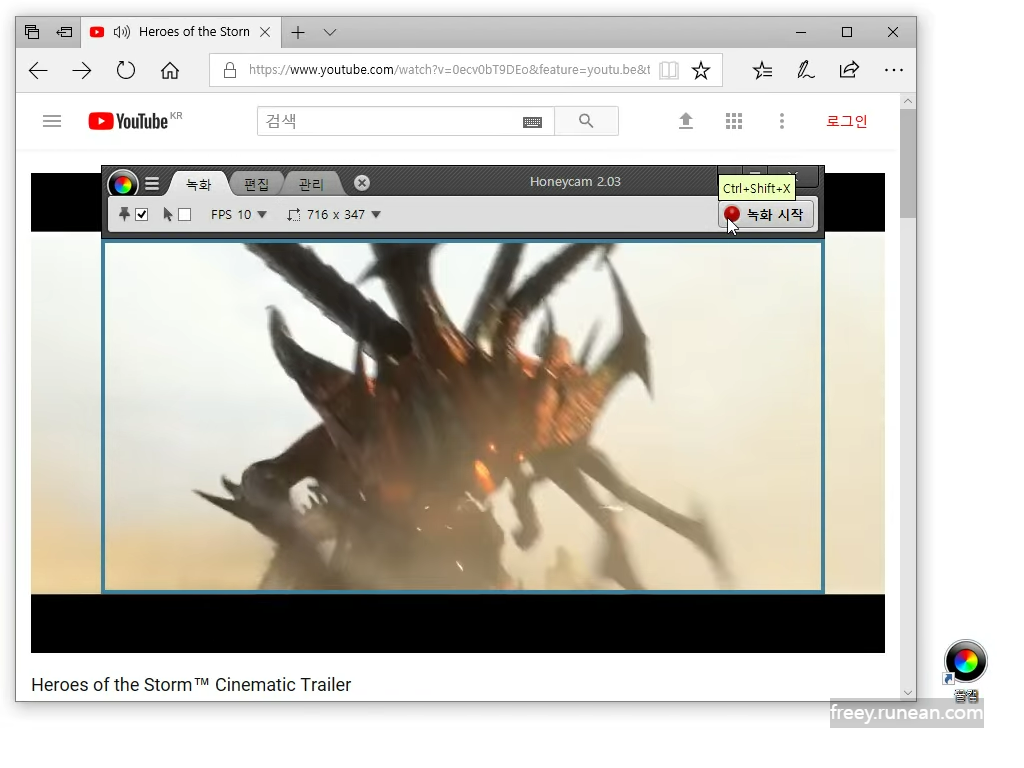
Task: Mute the tab via speaker icon
Action: click(x=121, y=32)
